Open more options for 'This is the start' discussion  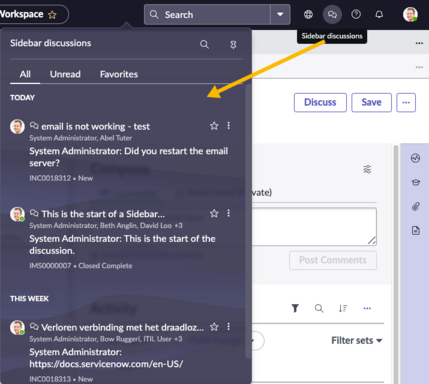[228, 213]
